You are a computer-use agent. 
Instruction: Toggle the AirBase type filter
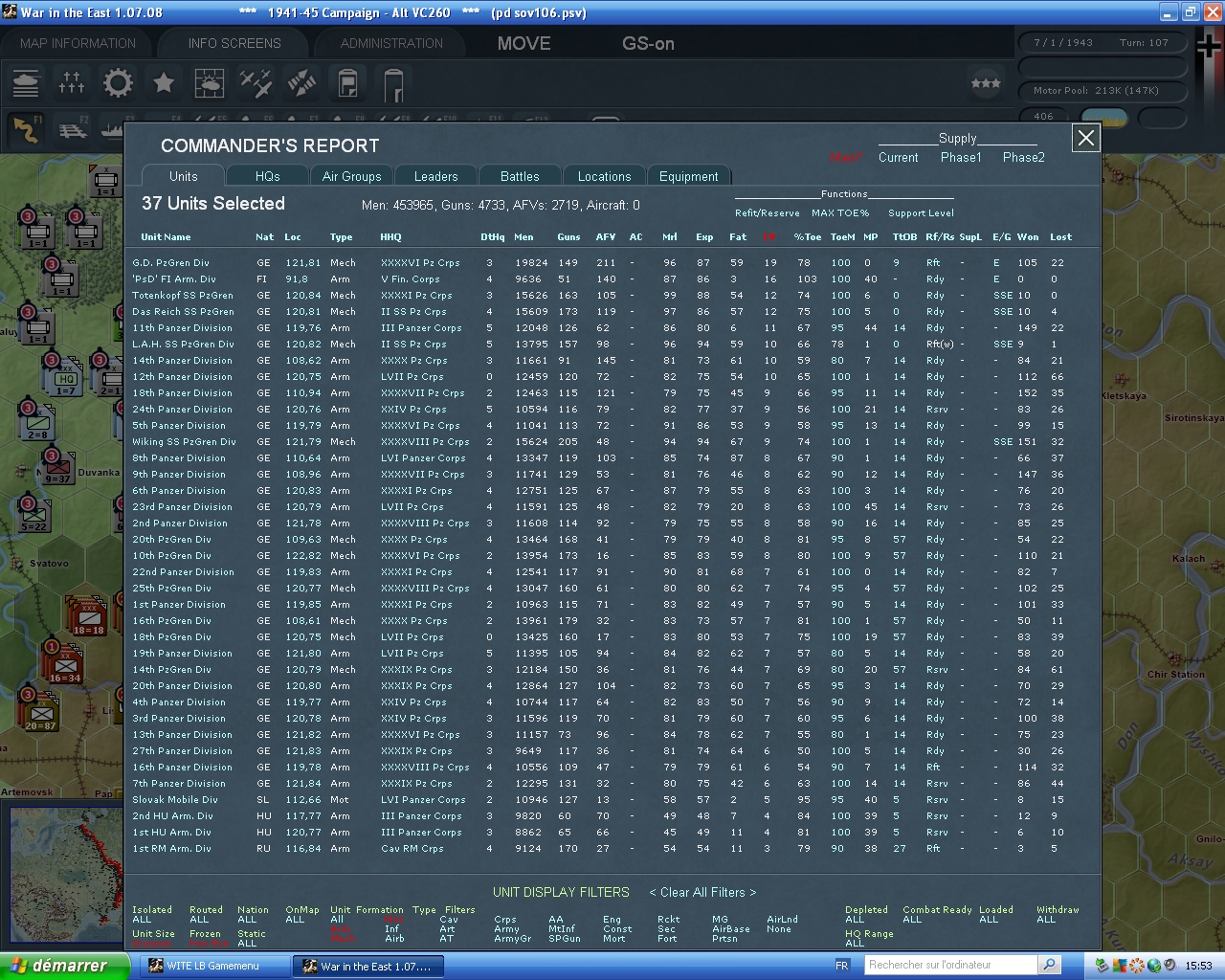point(731,929)
